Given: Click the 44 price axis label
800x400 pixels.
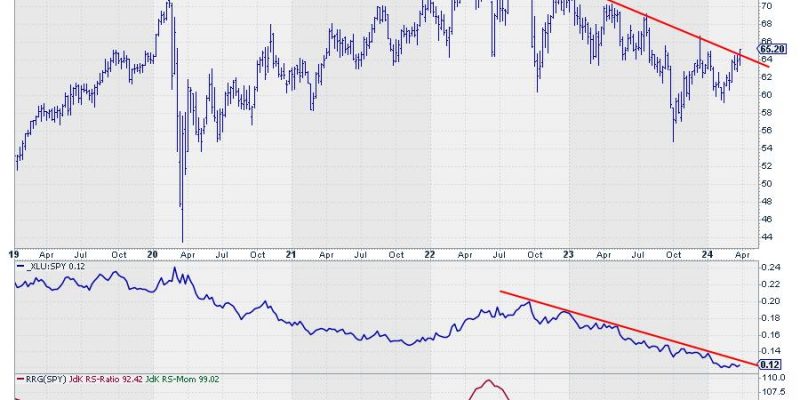Looking at the screenshot, I should (766, 237).
